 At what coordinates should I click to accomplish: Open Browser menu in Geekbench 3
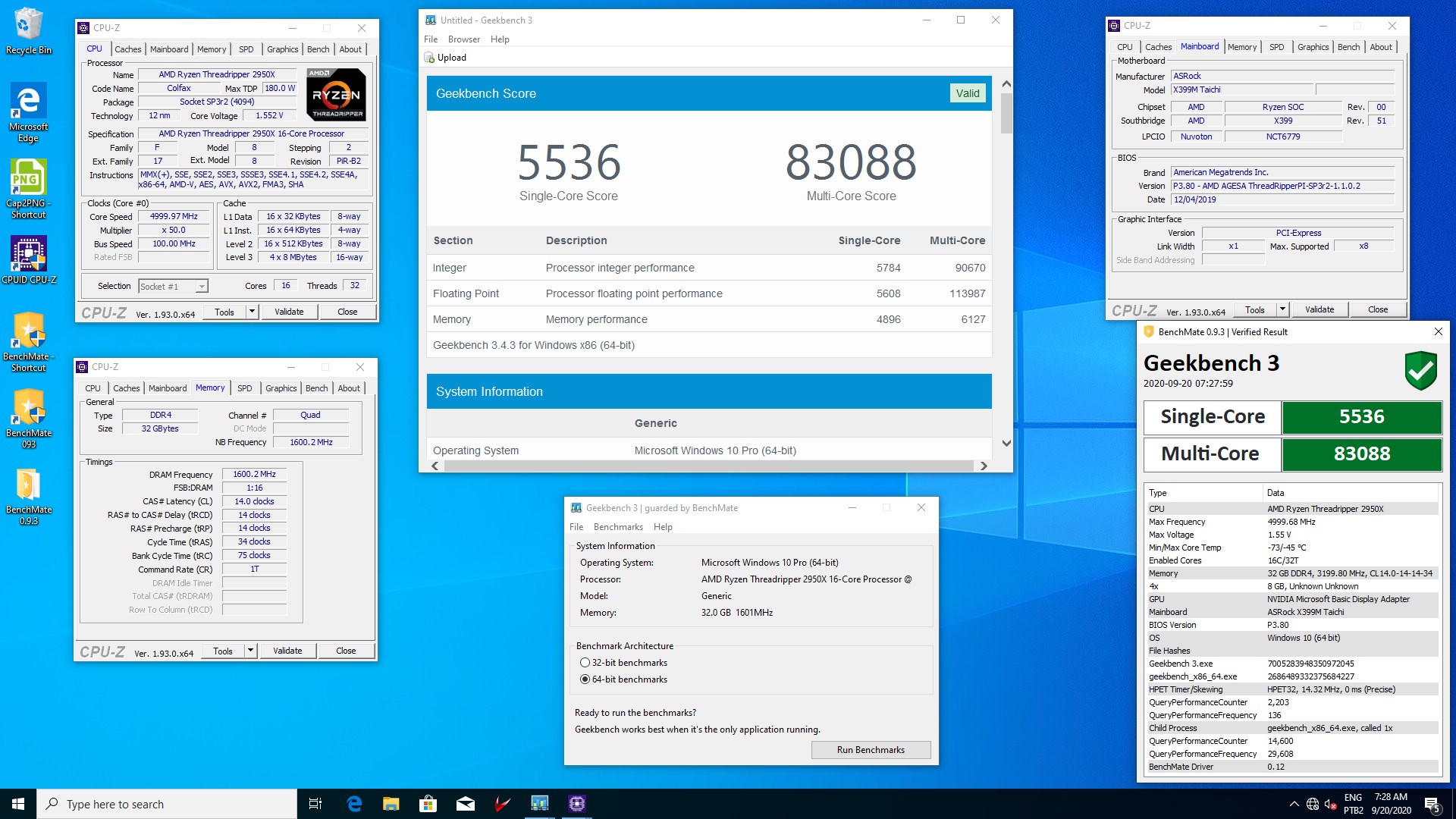(x=464, y=39)
